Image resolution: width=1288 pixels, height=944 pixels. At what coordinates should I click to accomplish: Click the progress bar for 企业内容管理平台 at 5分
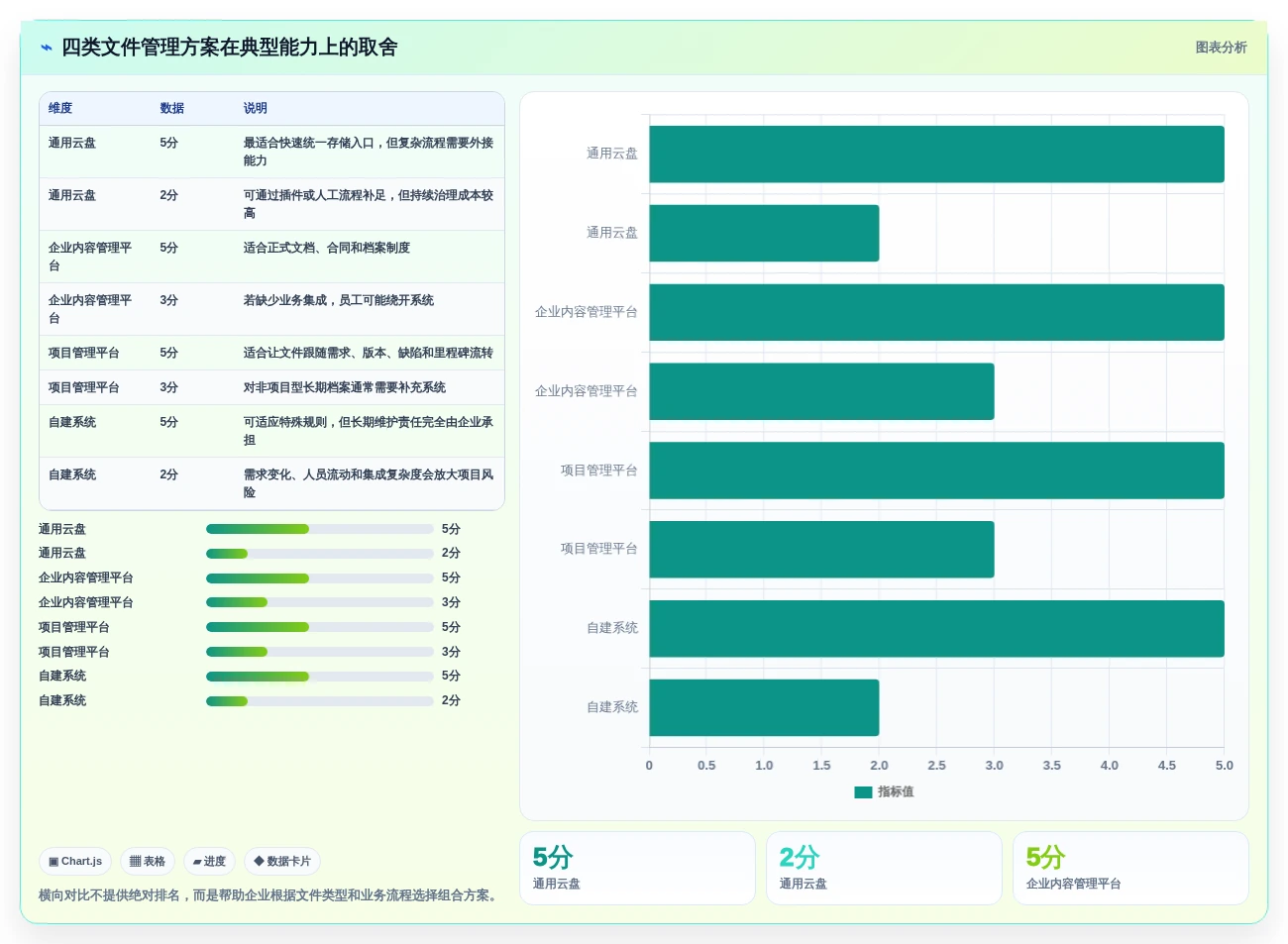click(x=320, y=578)
